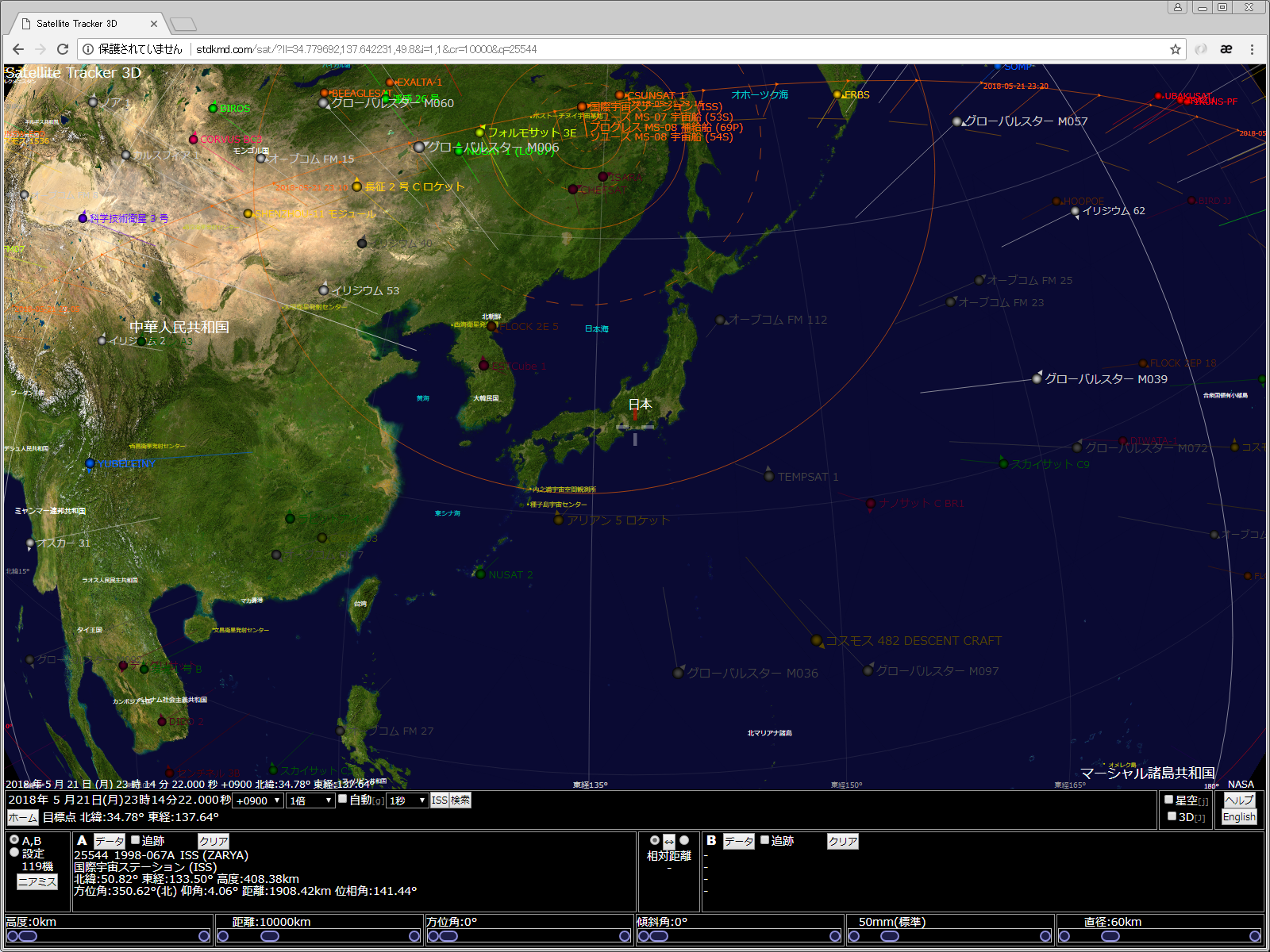Select the right radio above 相対距離
1270x952 pixels.
click(x=684, y=840)
